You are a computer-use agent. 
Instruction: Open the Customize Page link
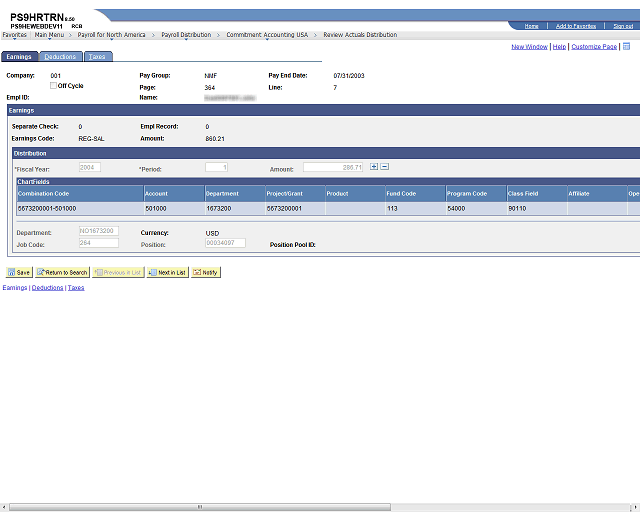[x=594, y=47]
